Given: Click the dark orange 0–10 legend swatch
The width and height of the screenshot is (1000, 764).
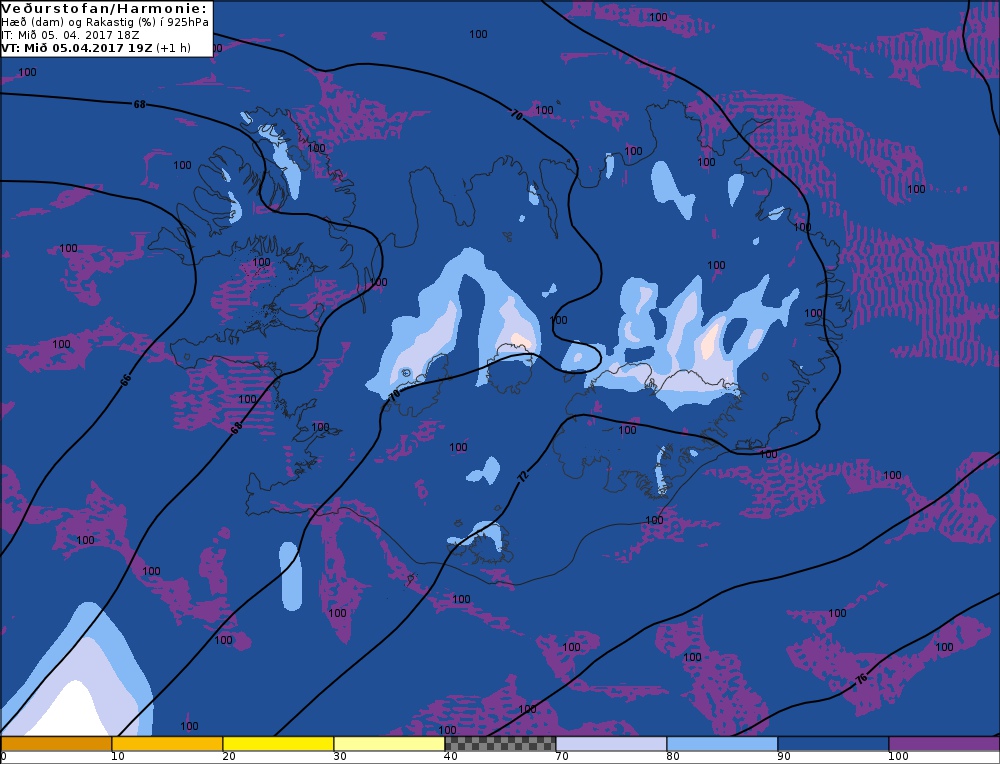Looking at the screenshot, I should click(56, 744).
